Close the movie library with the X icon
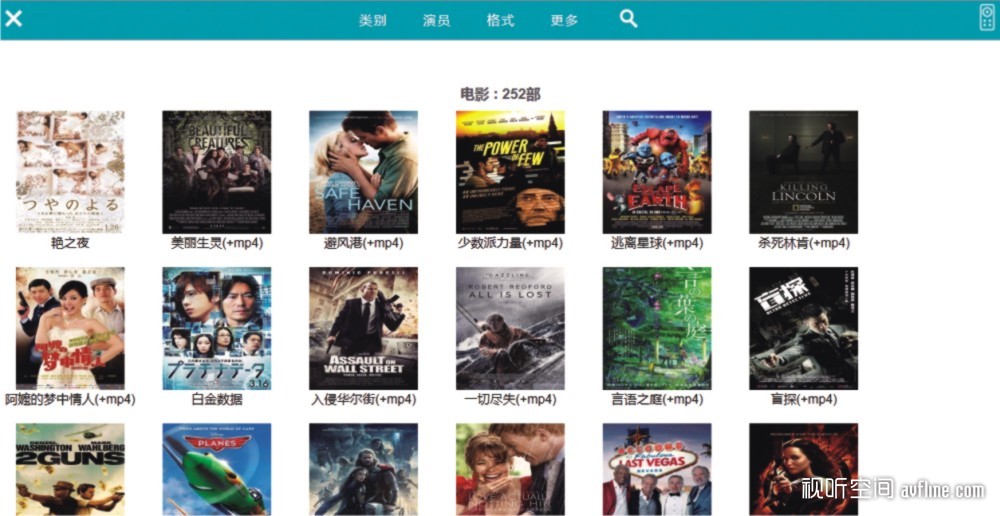 pyautogui.click(x=13, y=18)
